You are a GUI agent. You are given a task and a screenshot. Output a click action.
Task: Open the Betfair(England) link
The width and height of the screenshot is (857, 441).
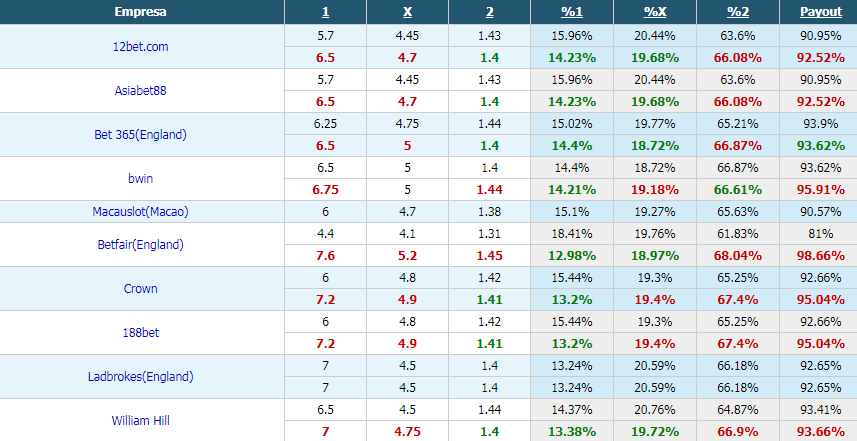(x=140, y=245)
